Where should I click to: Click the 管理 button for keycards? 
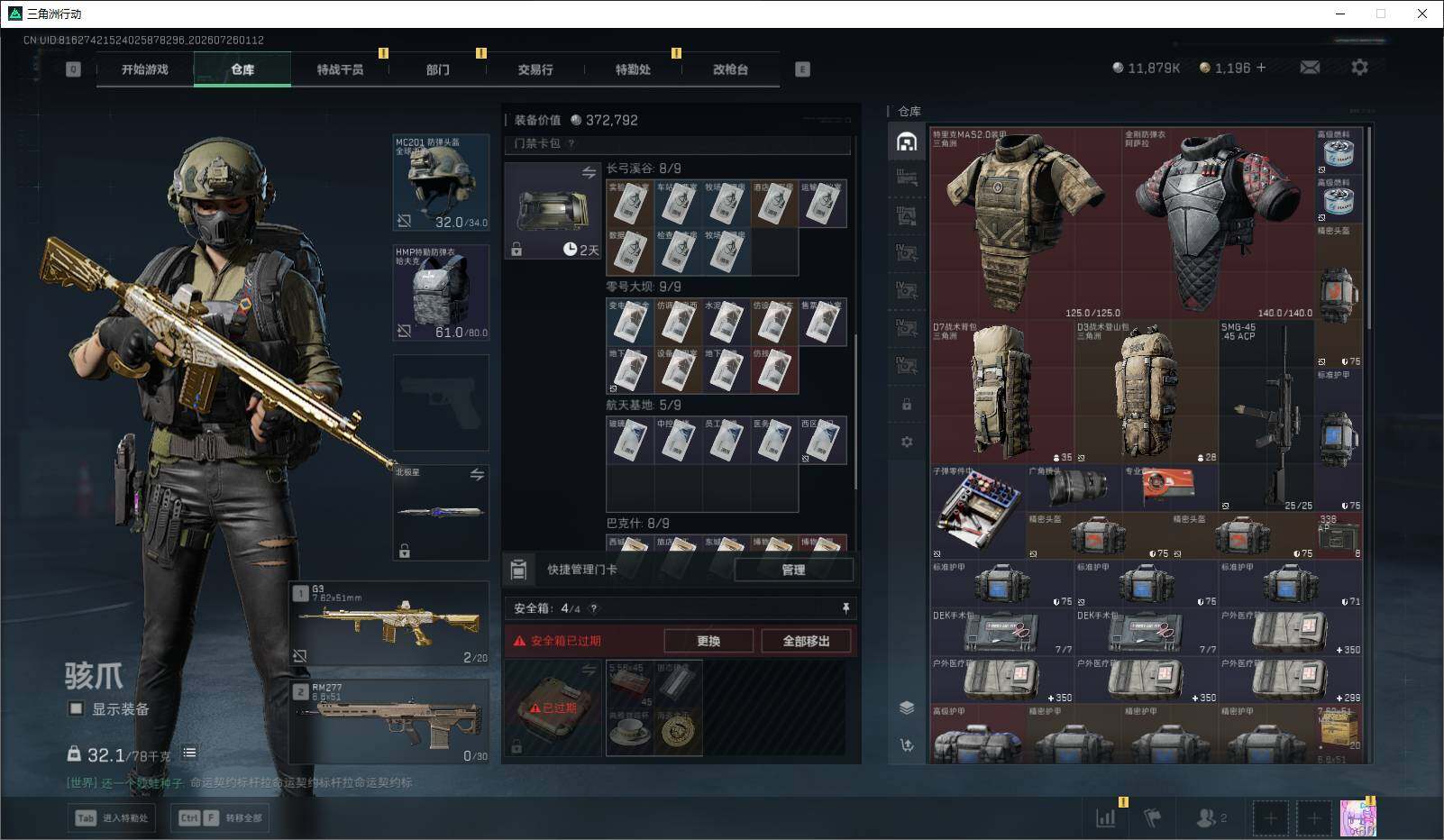point(793,570)
